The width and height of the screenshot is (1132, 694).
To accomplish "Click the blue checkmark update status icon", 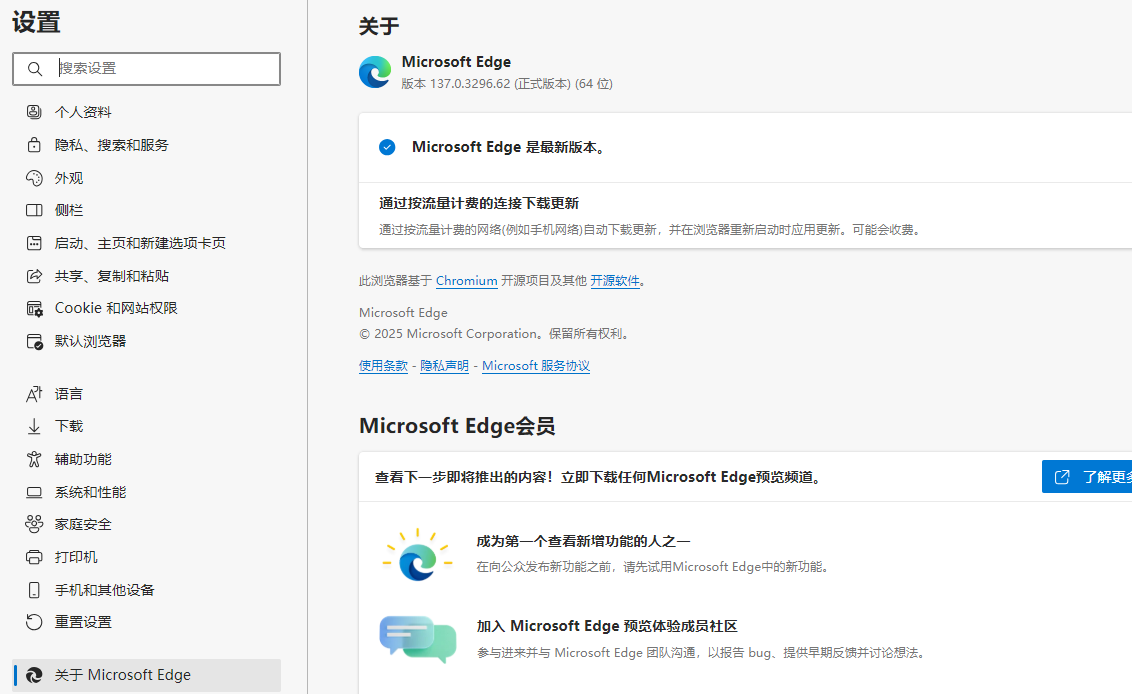I will click(x=387, y=147).
